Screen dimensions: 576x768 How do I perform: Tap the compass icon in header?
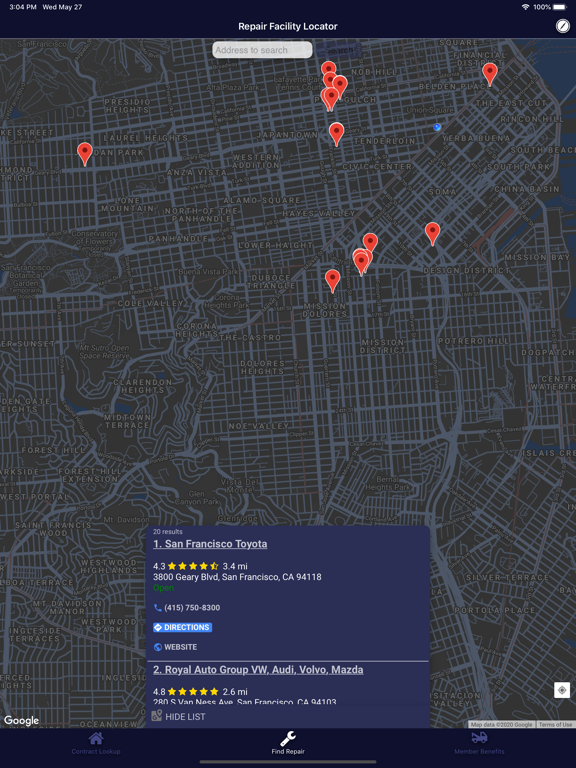[563, 26]
